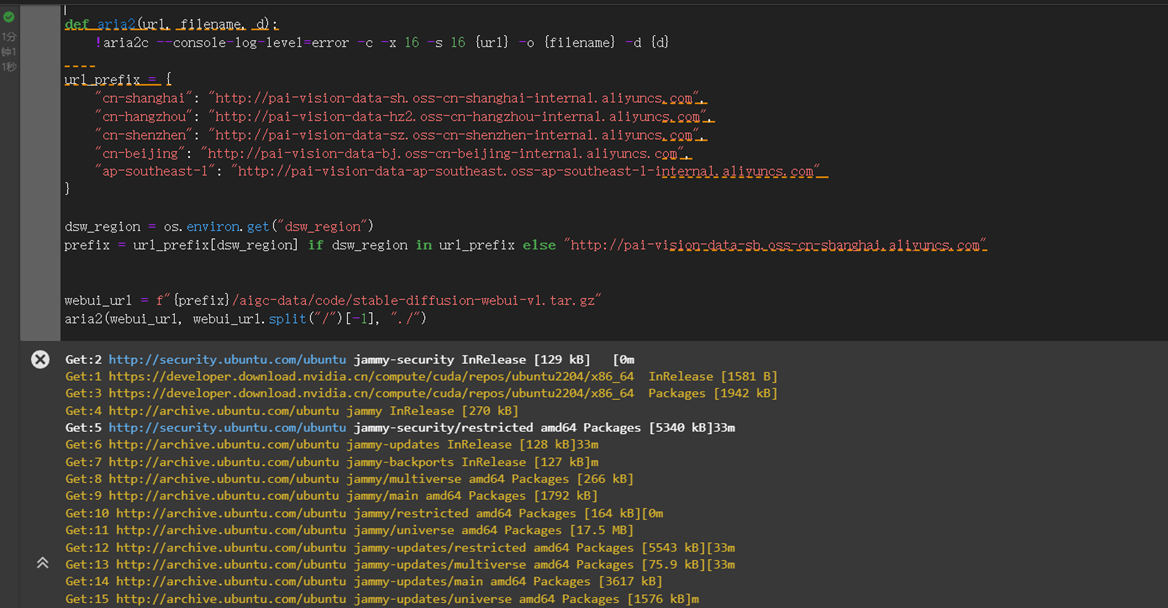This screenshot has height=608, width=1168.
Task: Click the pai-vision-data-hz2 hangzhou URL string
Action: (457, 117)
